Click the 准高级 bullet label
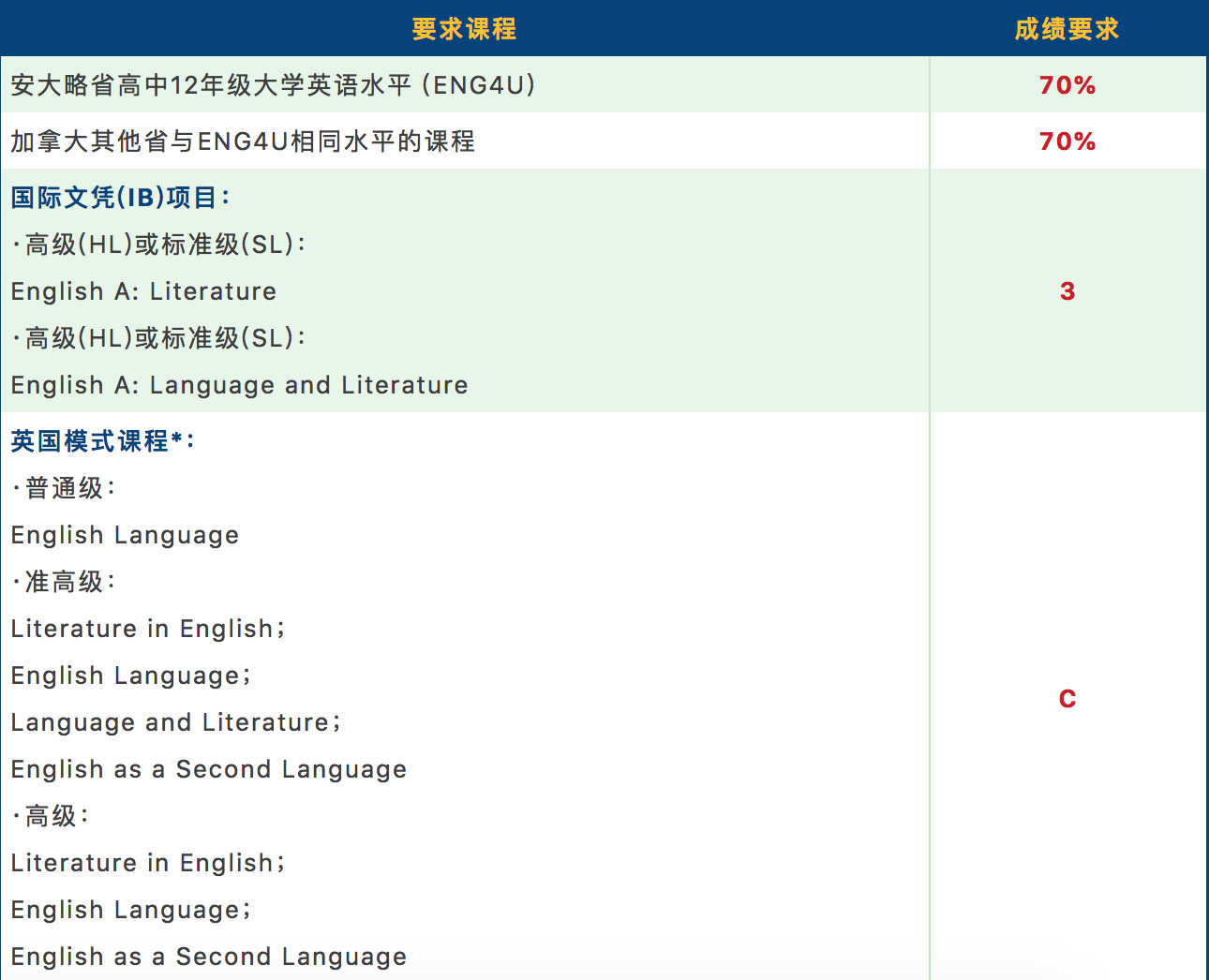Viewport: 1209px width, 980px height. tap(66, 582)
